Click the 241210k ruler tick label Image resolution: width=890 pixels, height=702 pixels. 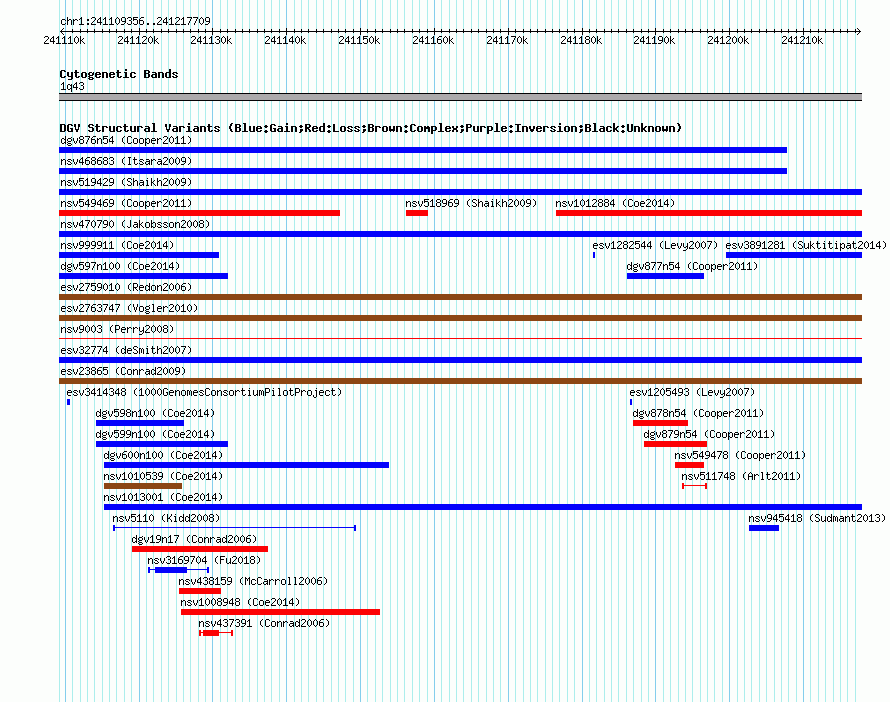coord(802,40)
